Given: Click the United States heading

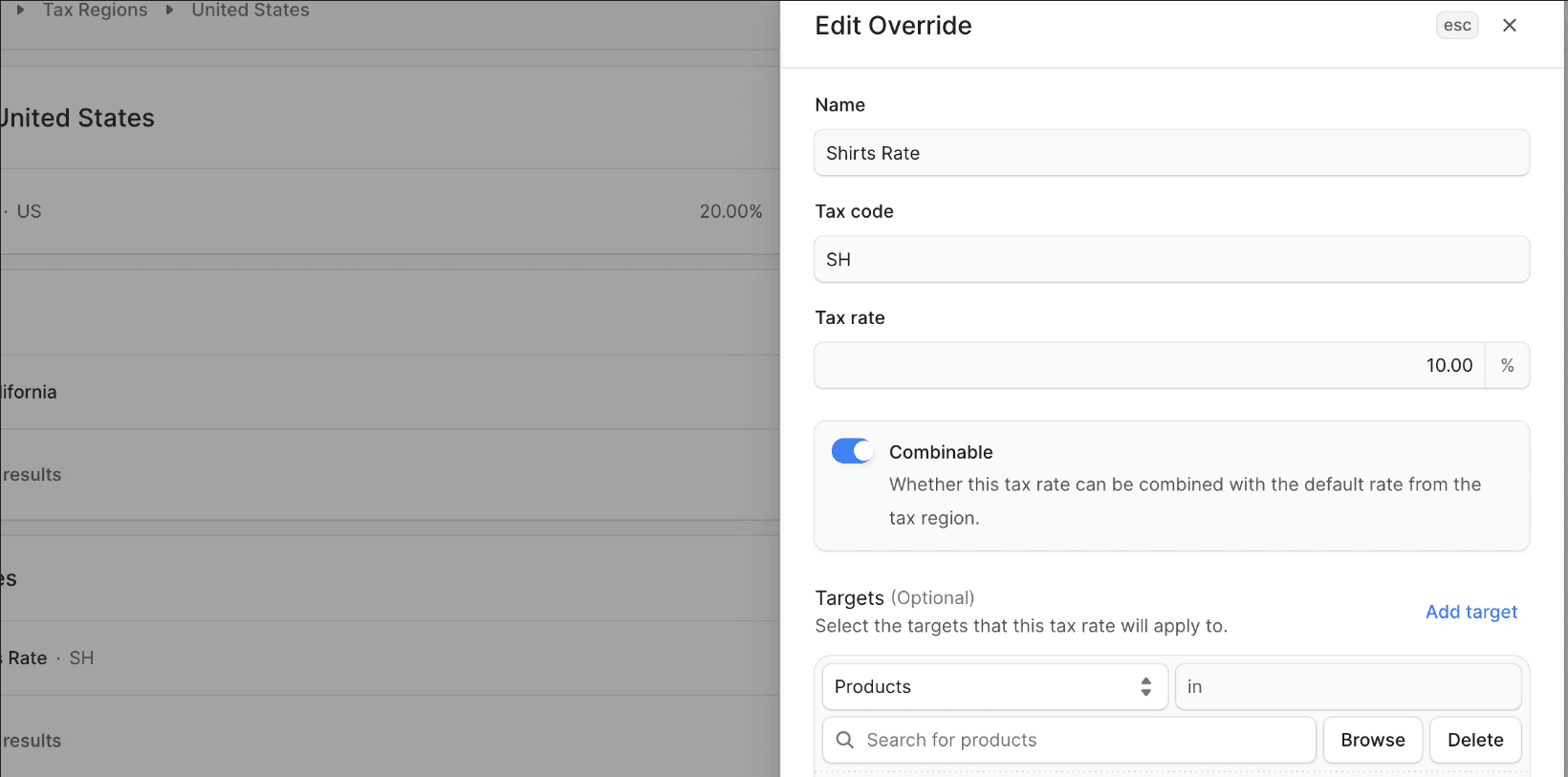Looking at the screenshot, I should click(76, 118).
